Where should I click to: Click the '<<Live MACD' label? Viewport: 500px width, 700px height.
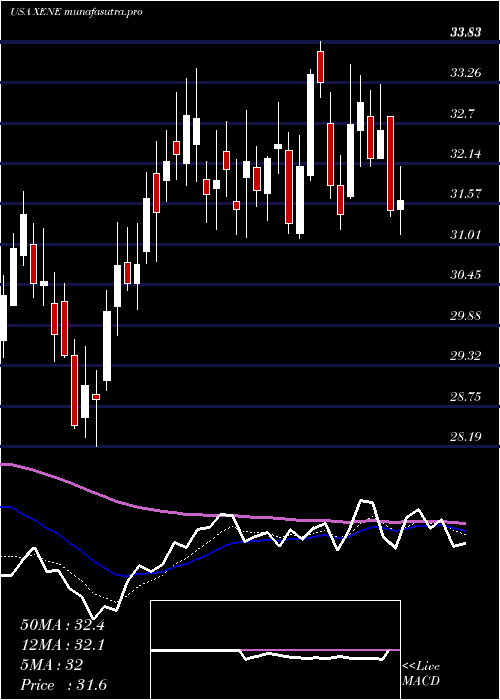(x=421, y=673)
